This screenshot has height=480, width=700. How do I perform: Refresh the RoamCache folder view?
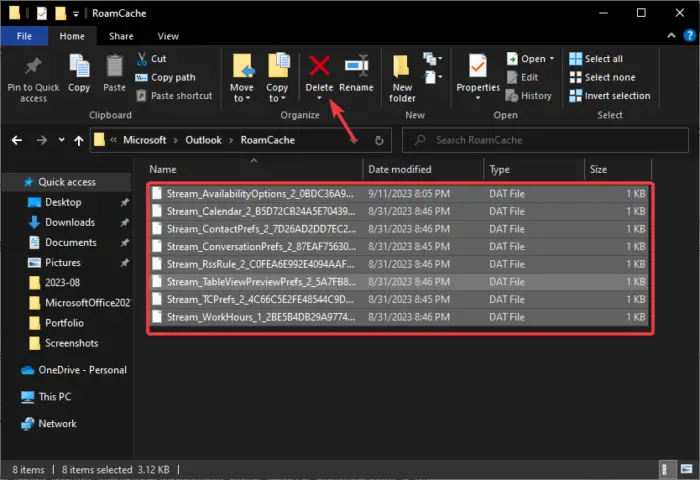(379, 141)
